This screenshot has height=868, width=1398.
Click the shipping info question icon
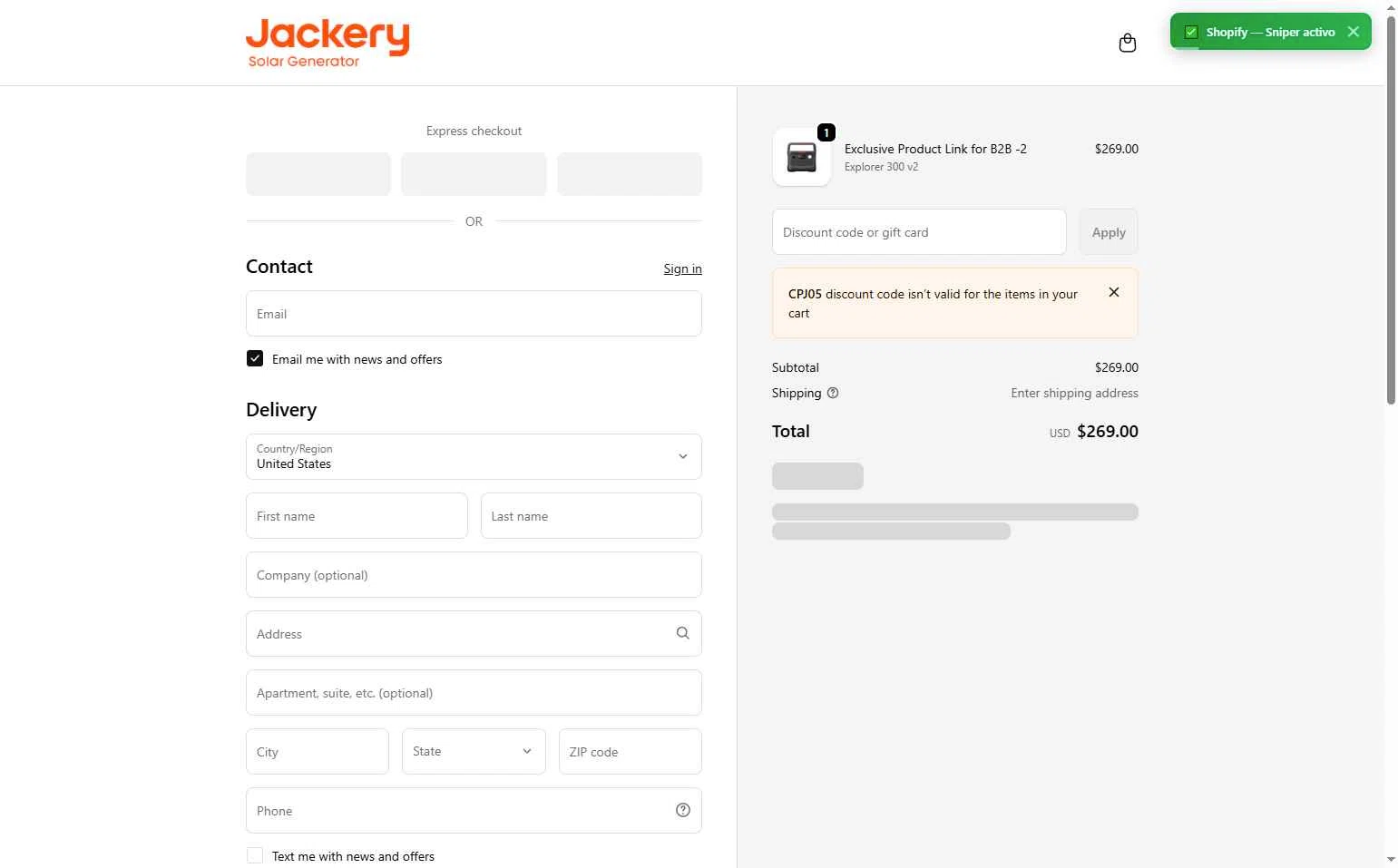pos(833,393)
